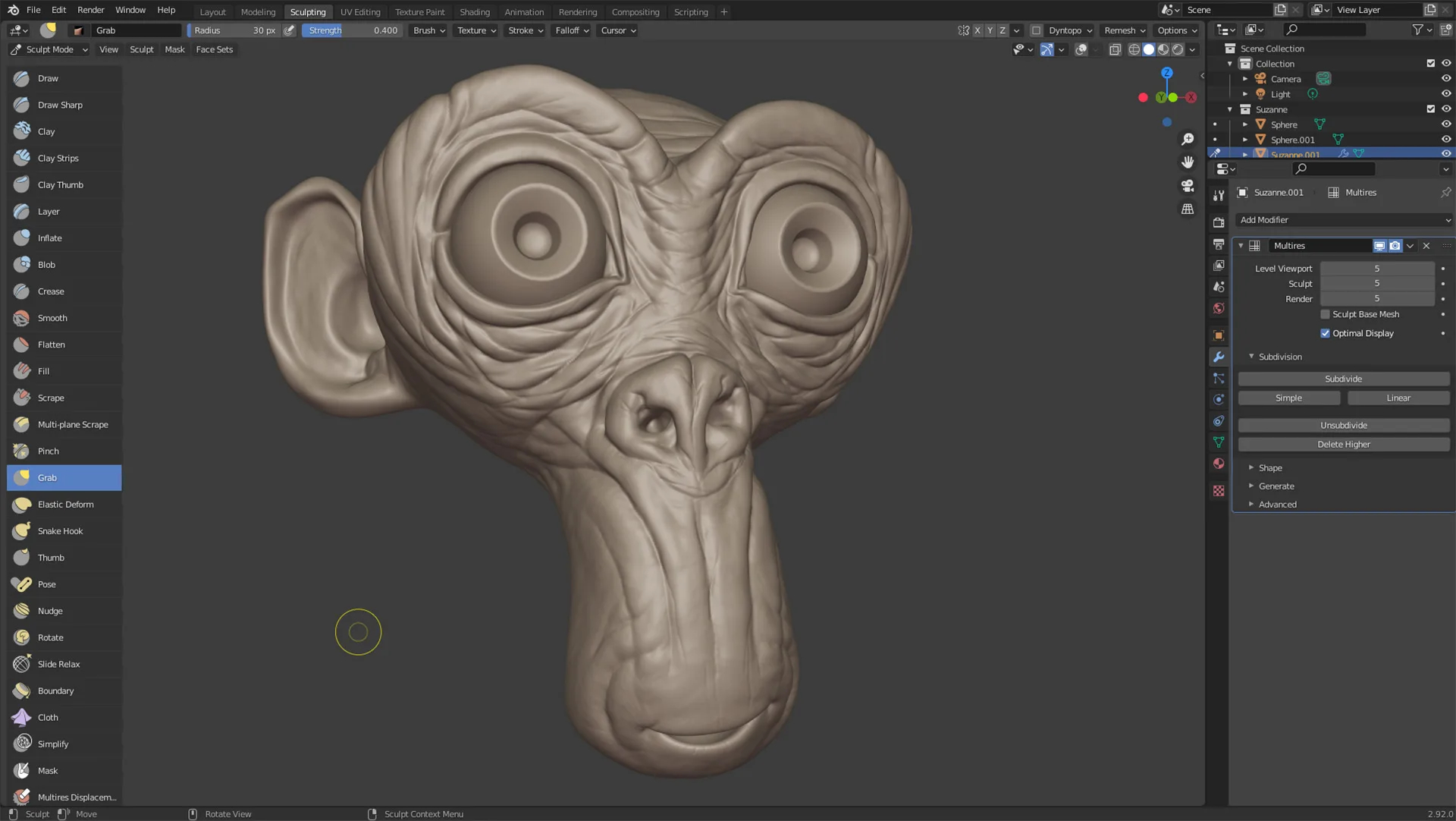1456x821 pixels.
Task: Click the camera view icon in viewport
Action: pos(1188,186)
